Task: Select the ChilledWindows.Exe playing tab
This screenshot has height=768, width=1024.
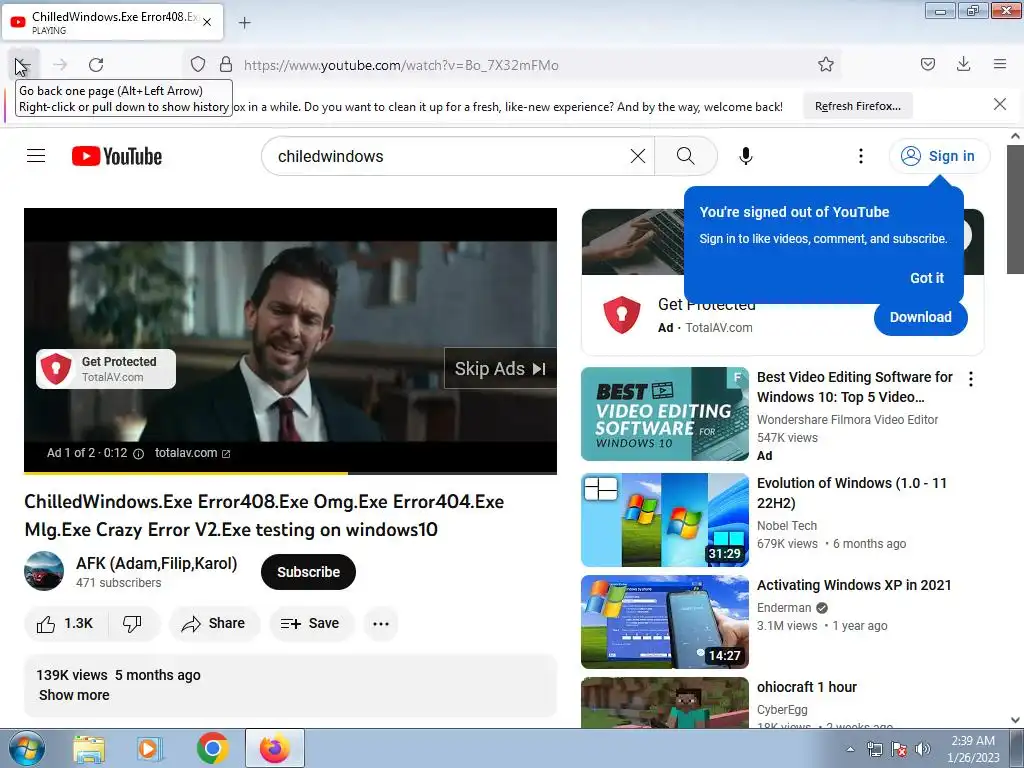Action: tap(113, 22)
